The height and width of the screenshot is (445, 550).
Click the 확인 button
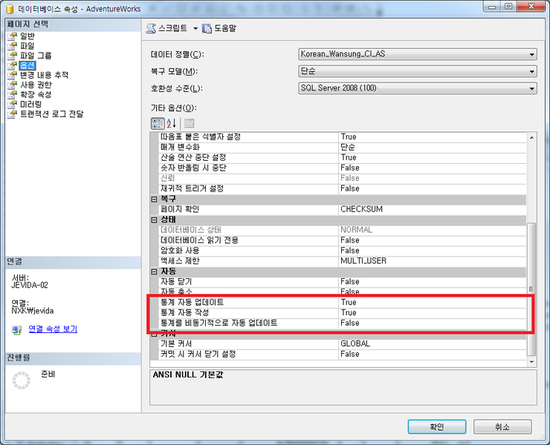437,427
